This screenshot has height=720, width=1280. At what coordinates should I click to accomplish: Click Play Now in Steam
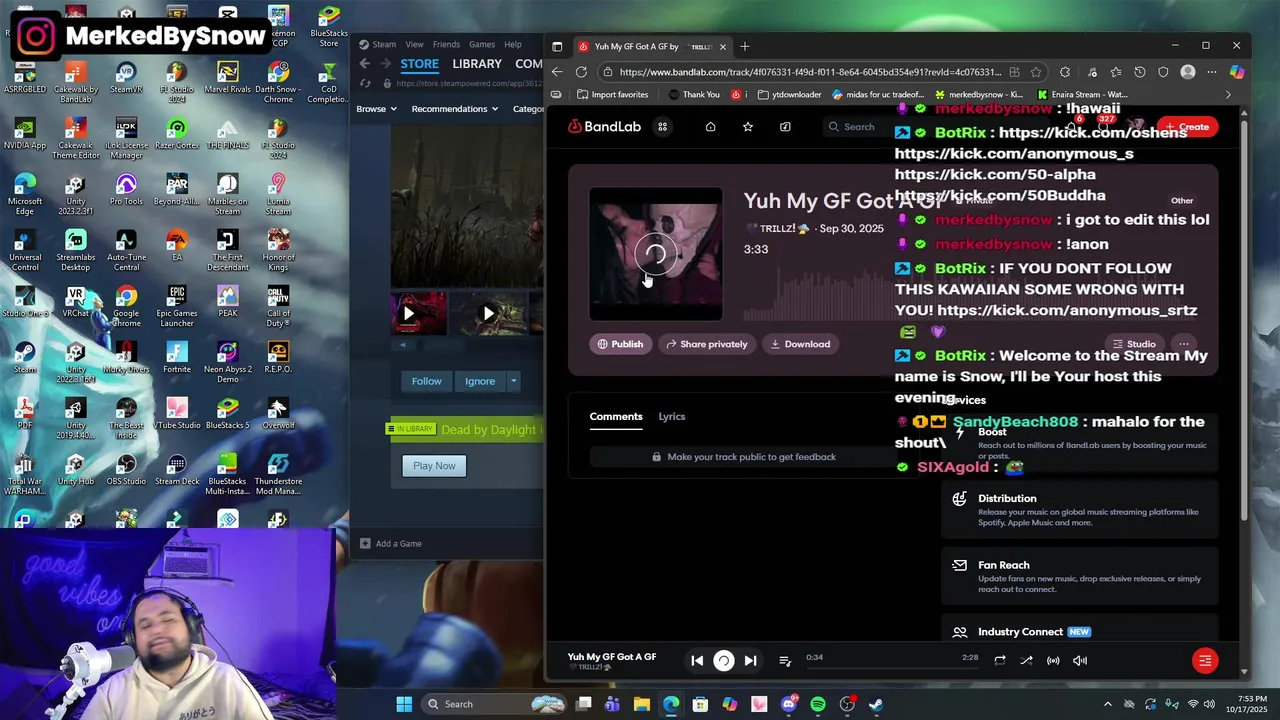pos(434,466)
